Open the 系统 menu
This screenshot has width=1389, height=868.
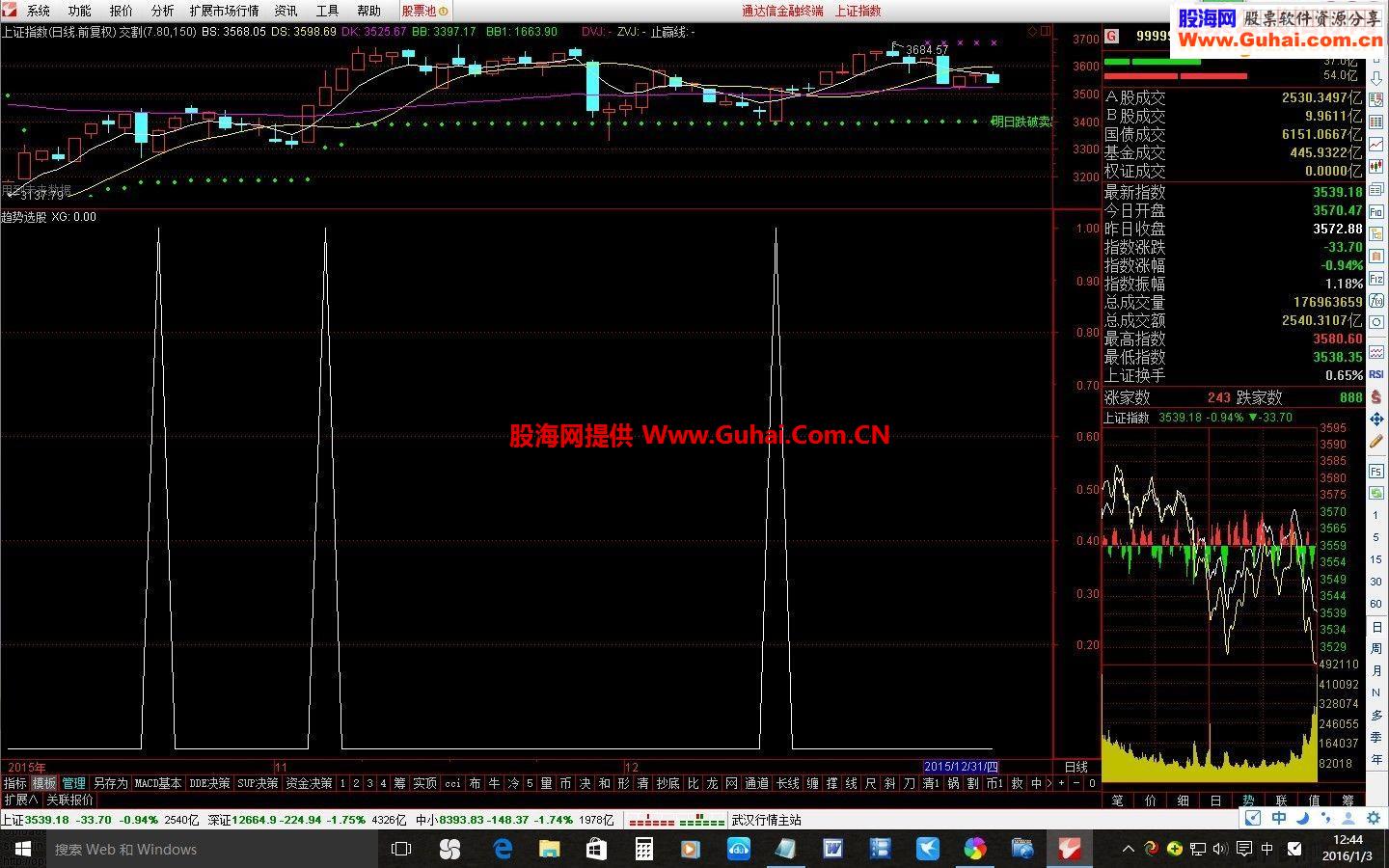[38, 11]
